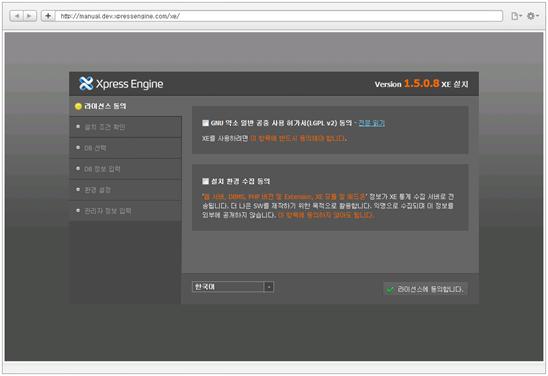Select the 환경 설정 sidebar step
The height and width of the screenshot is (376, 548).
point(125,190)
